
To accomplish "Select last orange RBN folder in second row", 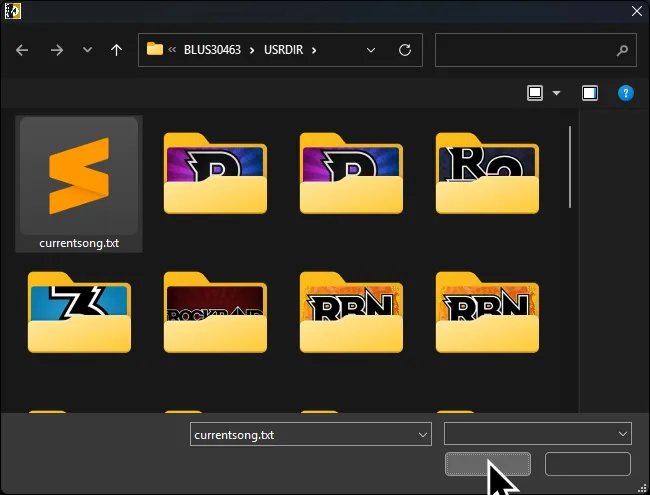I will [487, 312].
